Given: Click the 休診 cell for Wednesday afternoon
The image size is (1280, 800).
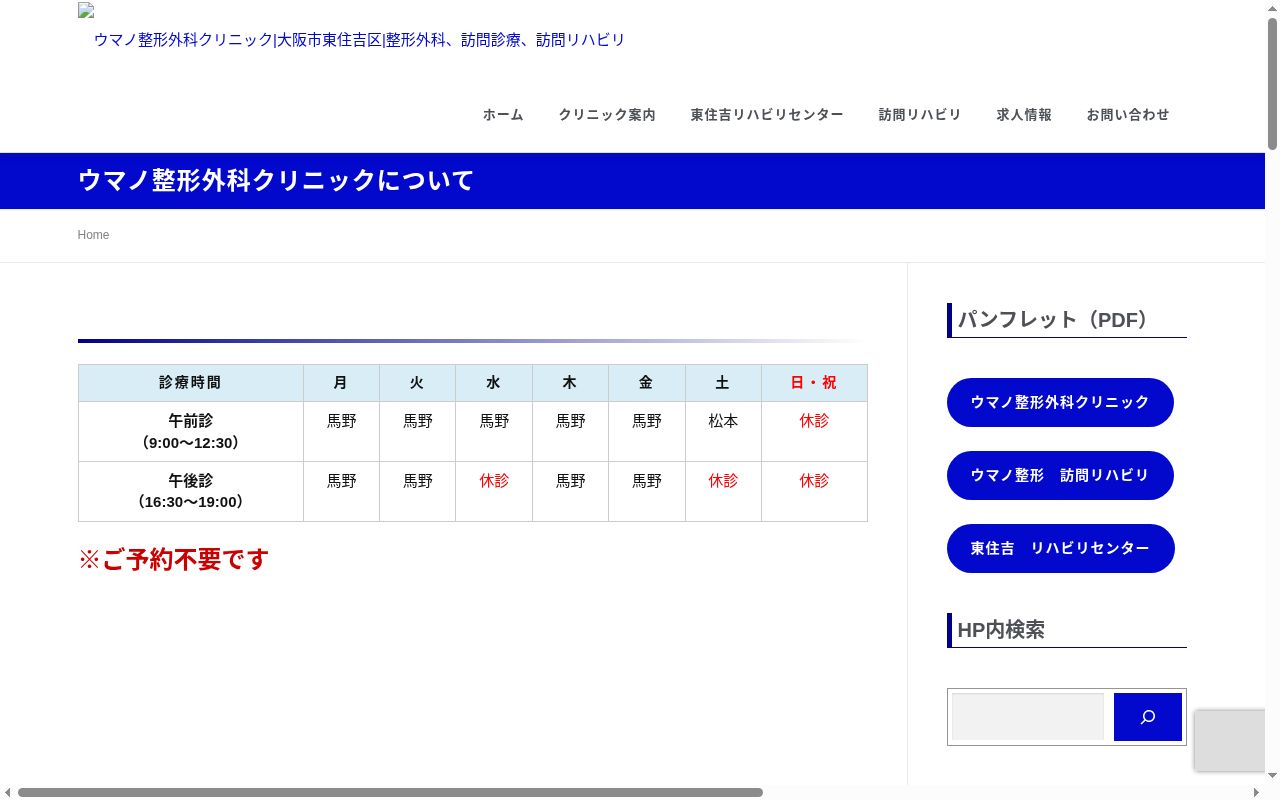Looking at the screenshot, I should click(x=494, y=491).
